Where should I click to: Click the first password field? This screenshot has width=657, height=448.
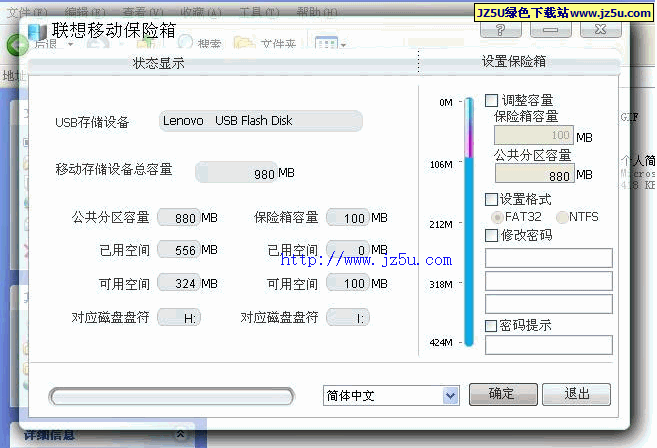pyautogui.click(x=548, y=258)
